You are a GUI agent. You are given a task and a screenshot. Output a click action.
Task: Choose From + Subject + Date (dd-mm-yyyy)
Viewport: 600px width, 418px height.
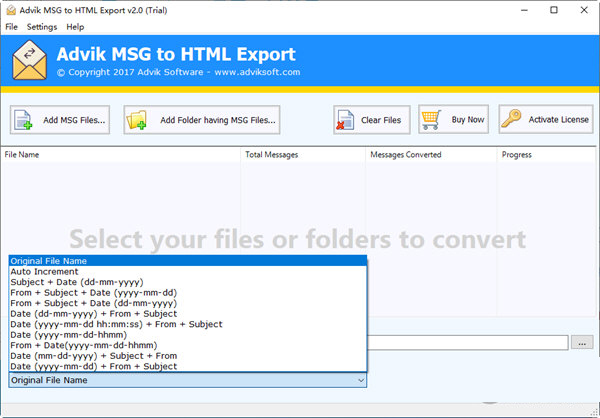tap(188, 303)
